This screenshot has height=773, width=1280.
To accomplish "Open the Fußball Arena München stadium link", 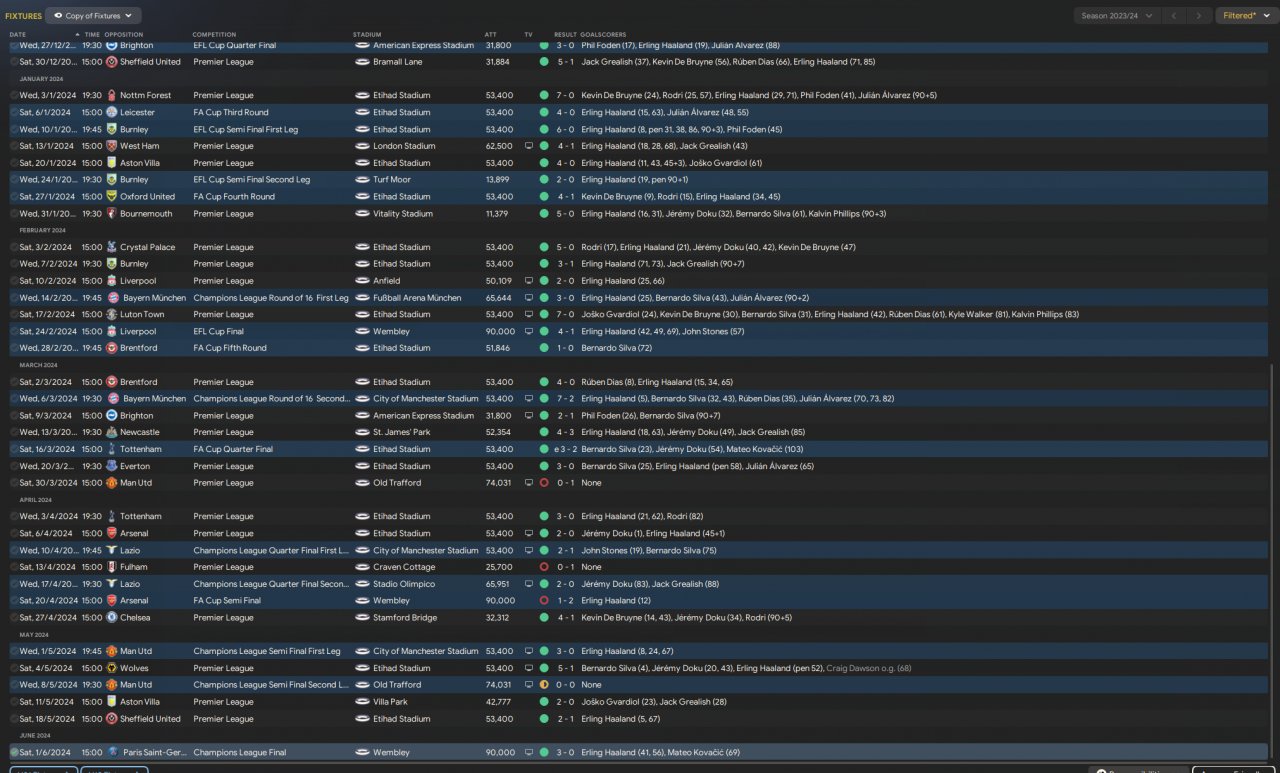I will click(417, 298).
